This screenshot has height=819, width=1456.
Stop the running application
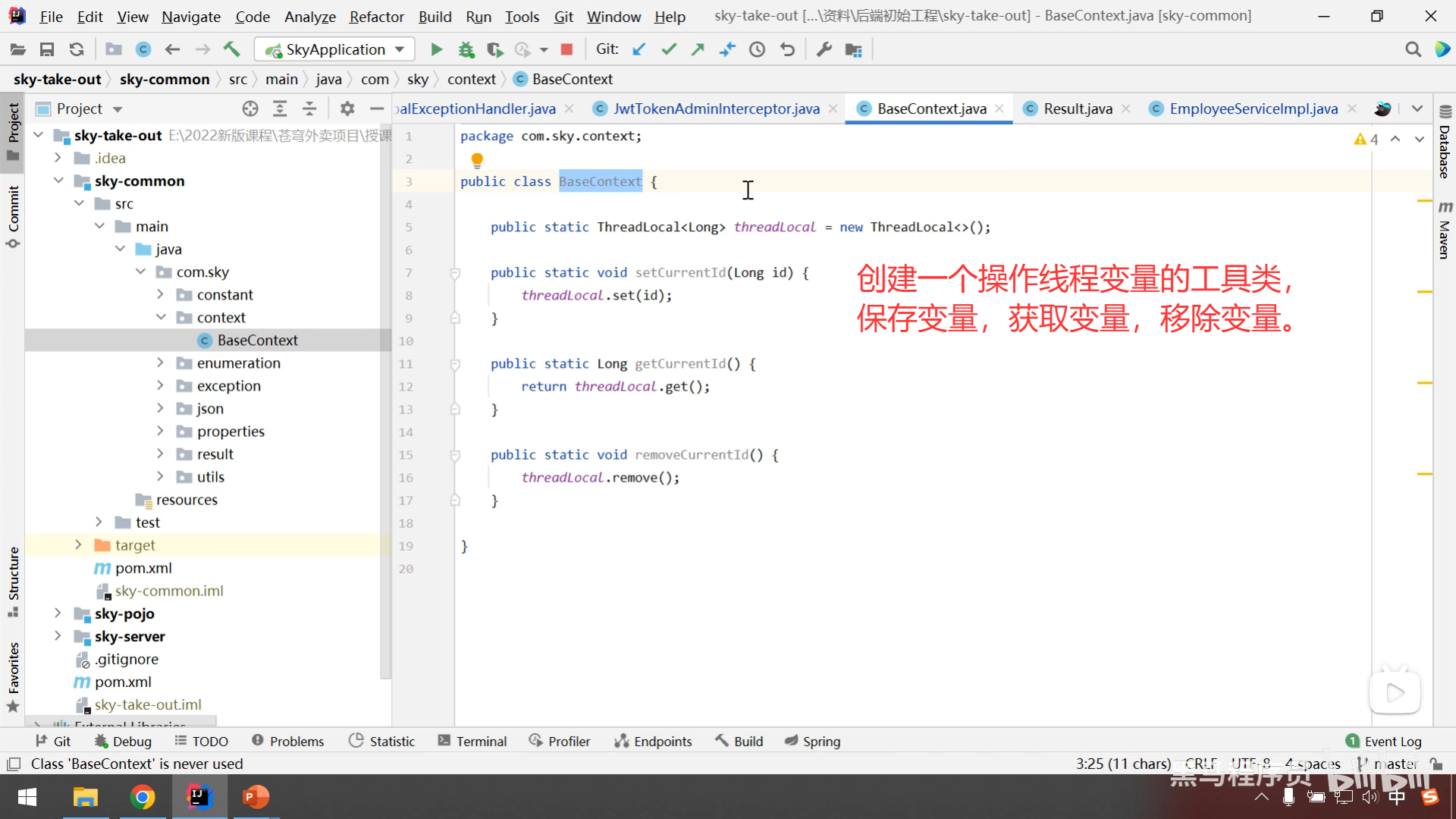click(x=566, y=49)
